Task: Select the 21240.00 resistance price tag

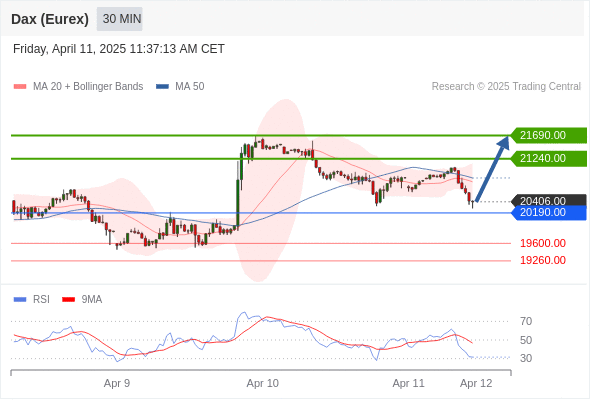Action: click(x=549, y=158)
